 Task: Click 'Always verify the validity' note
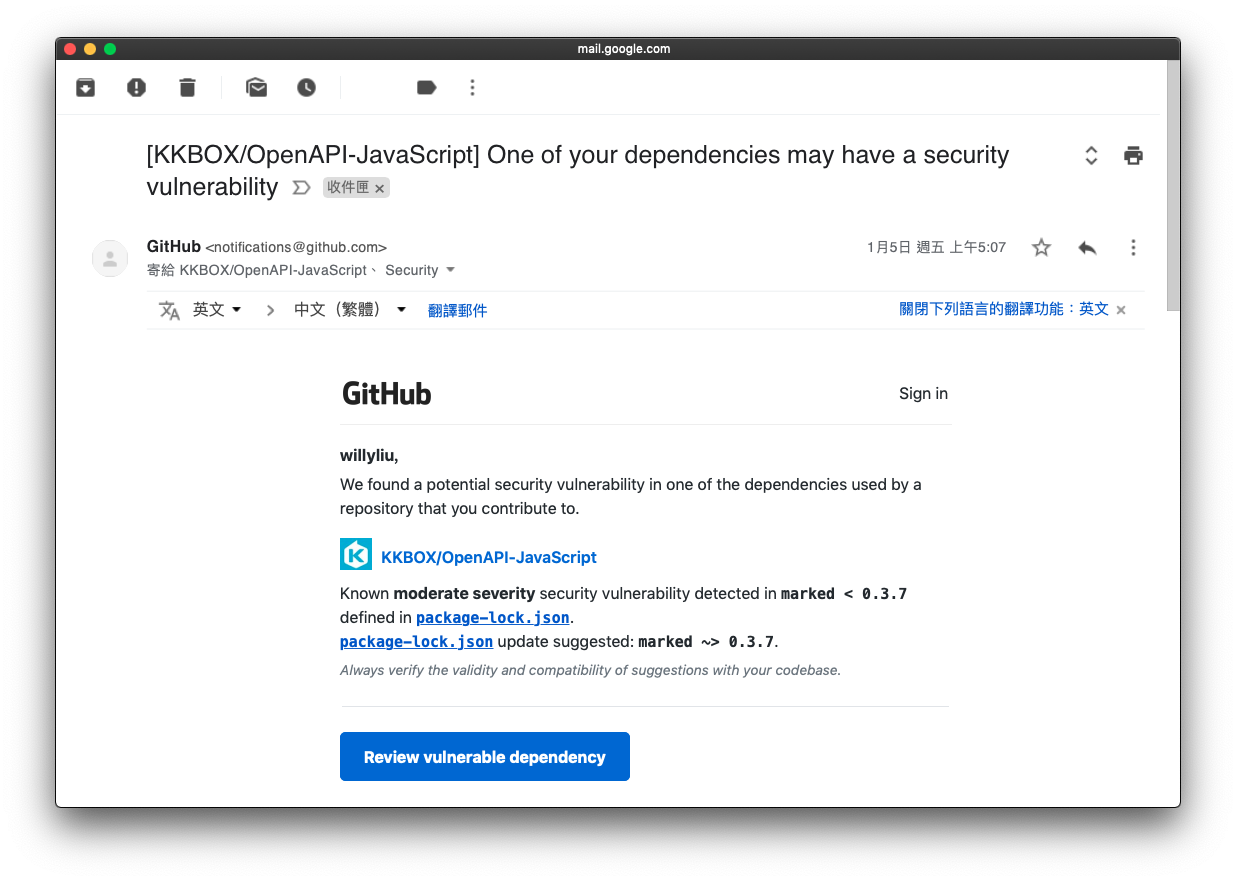point(590,670)
